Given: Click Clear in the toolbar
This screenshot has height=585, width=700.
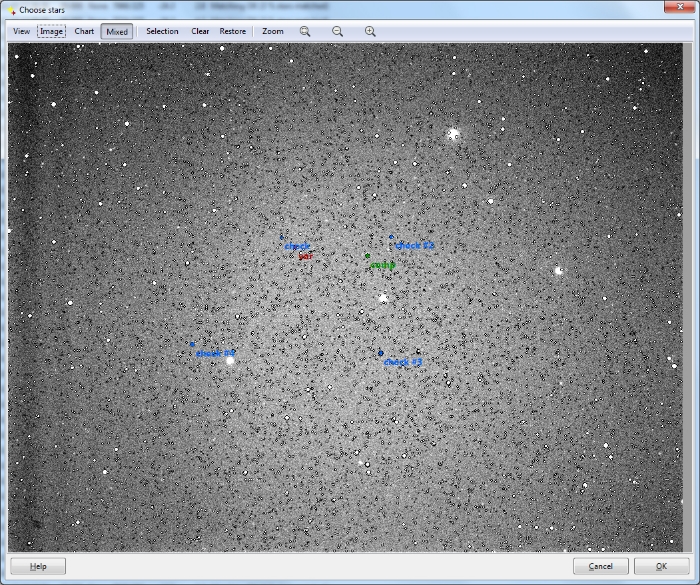Looking at the screenshot, I should point(200,31).
